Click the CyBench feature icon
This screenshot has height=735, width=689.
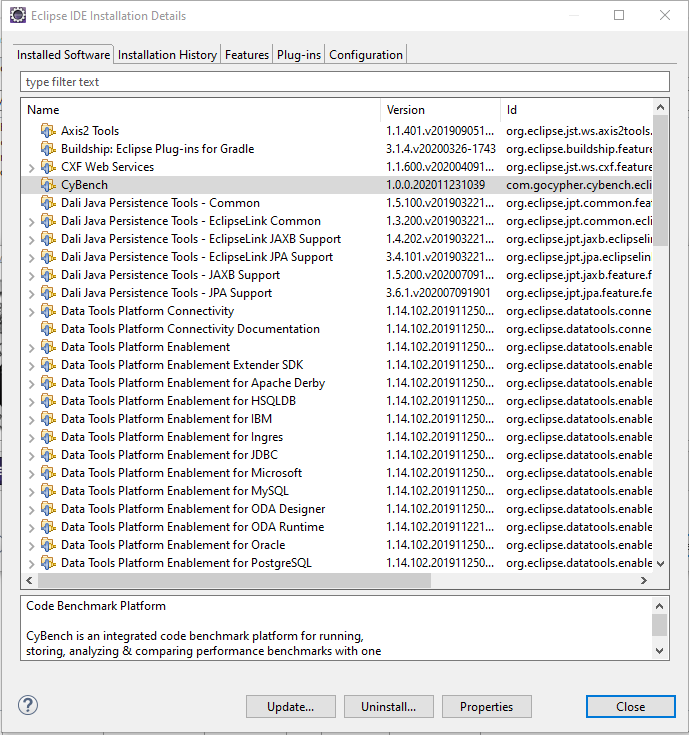[48, 185]
